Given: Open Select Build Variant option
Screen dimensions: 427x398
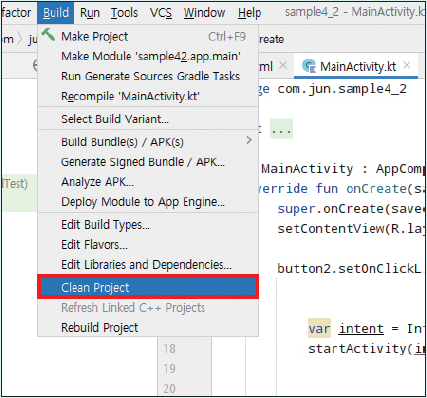Looking at the screenshot, I should [x=148, y=119].
